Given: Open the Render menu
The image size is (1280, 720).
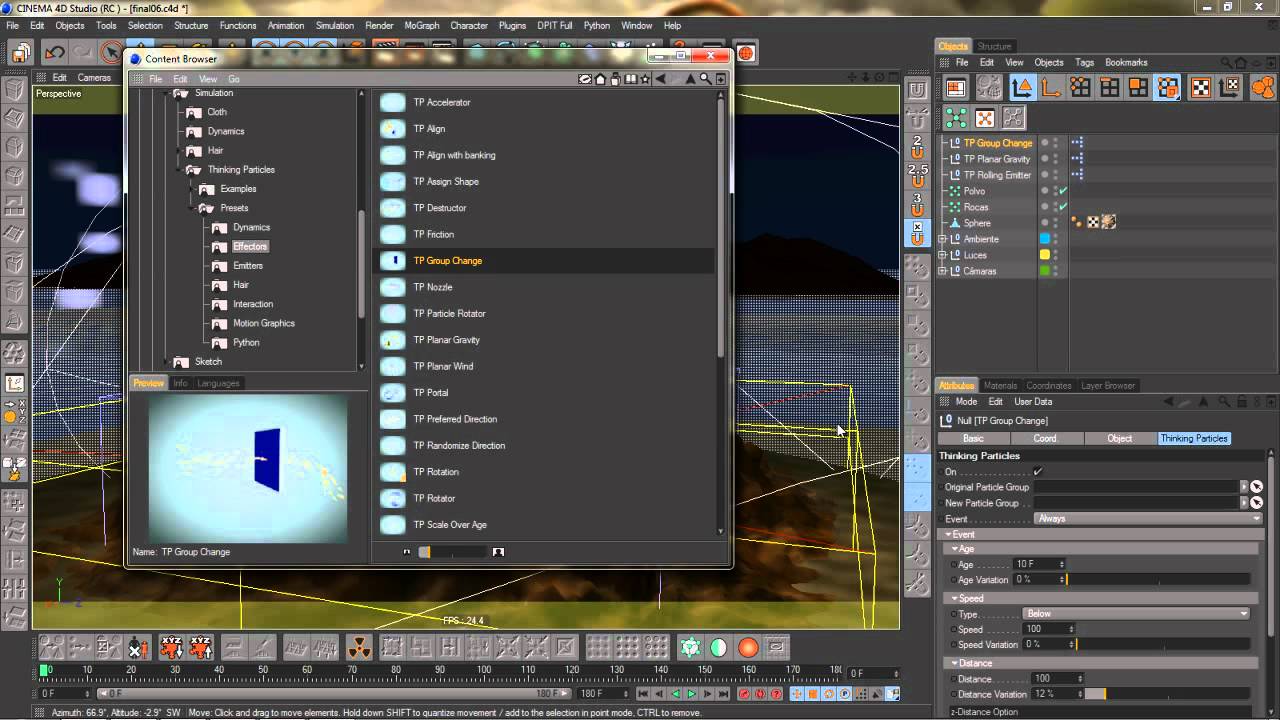Looking at the screenshot, I should [379, 26].
